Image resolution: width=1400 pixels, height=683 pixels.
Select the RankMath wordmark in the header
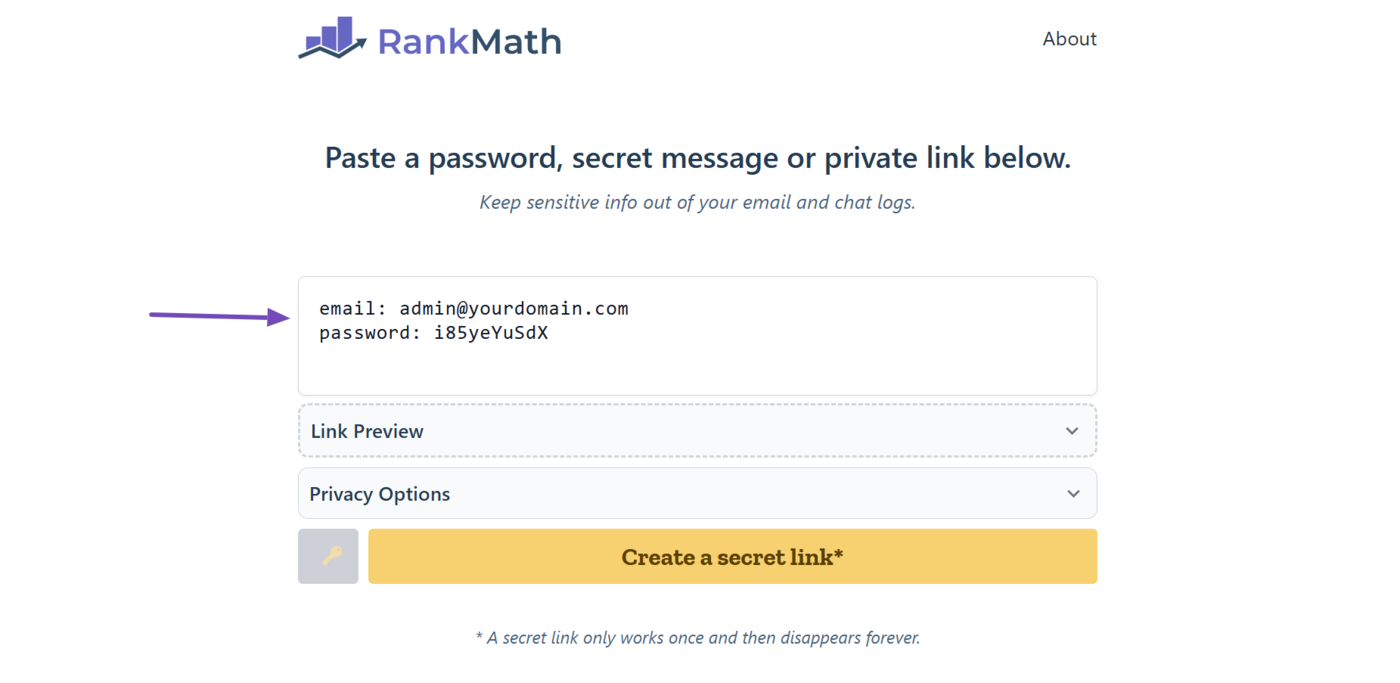point(469,40)
